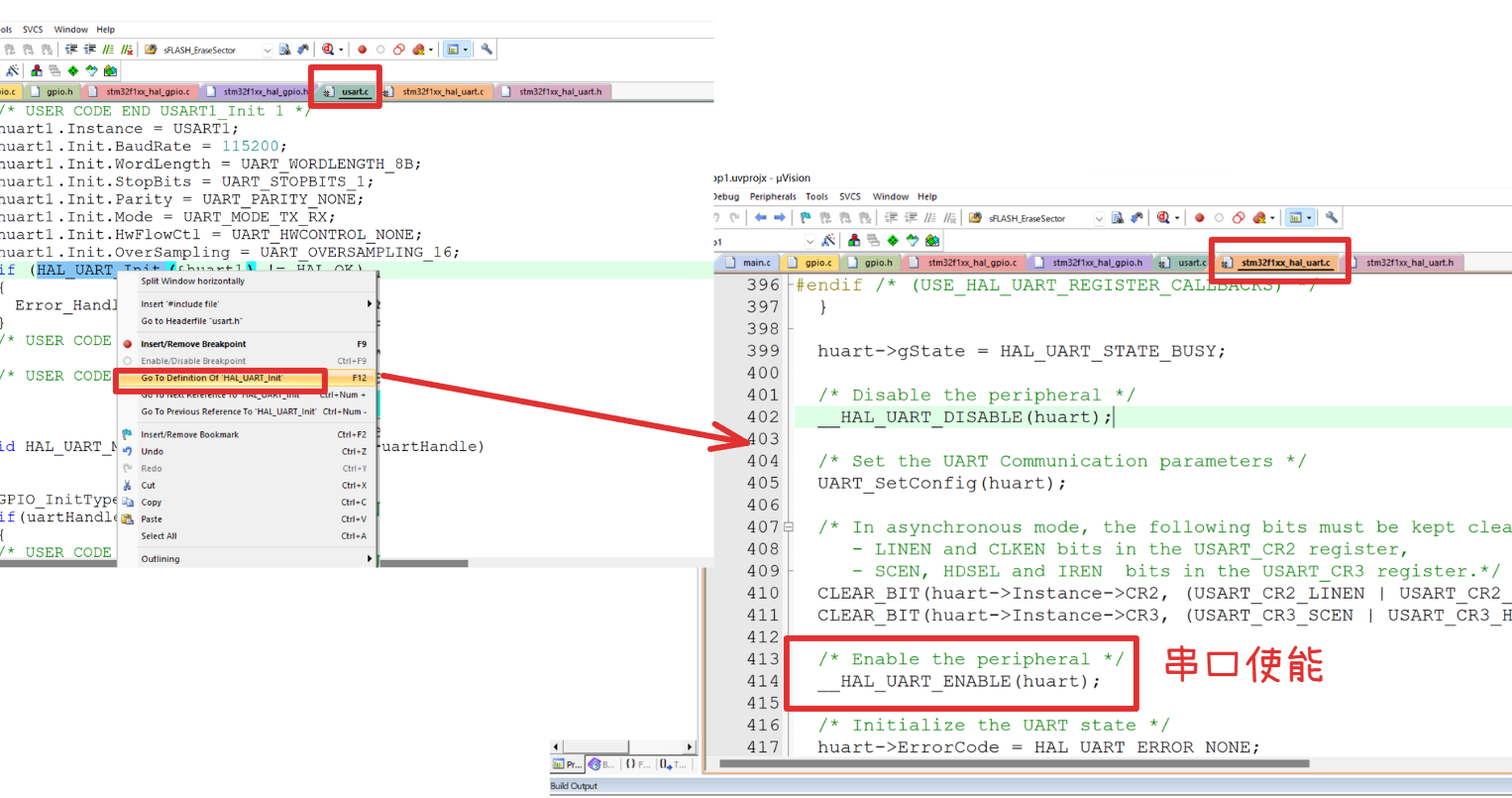This screenshot has height=798, width=1512.
Task: Click project panel scroll right arrow
Action: click(x=689, y=746)
